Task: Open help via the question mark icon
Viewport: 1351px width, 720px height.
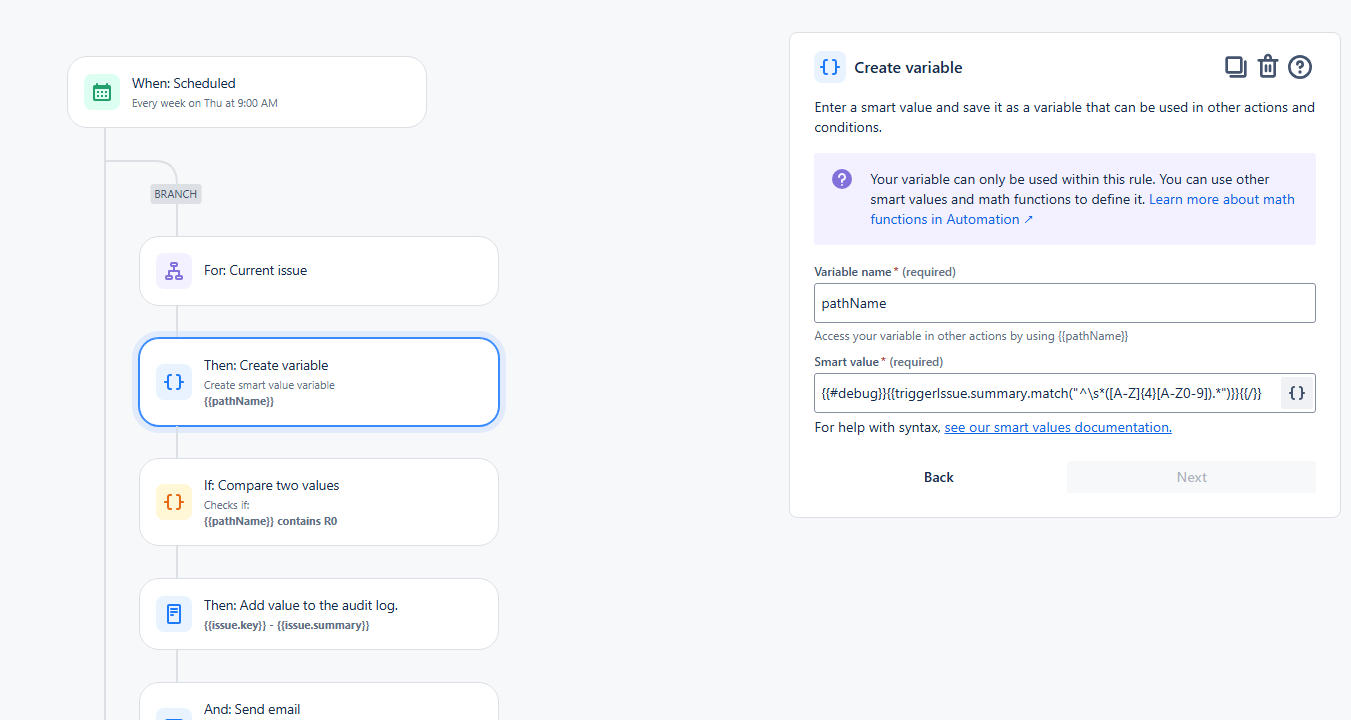Action: [x=1299, y=66]
